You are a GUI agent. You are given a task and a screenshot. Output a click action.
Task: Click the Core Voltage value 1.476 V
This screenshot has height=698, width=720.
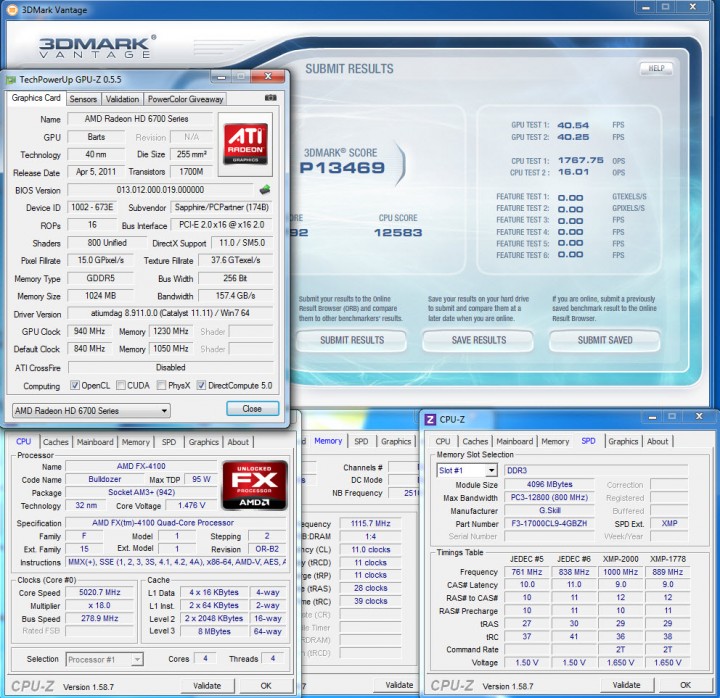click(191, 505)
